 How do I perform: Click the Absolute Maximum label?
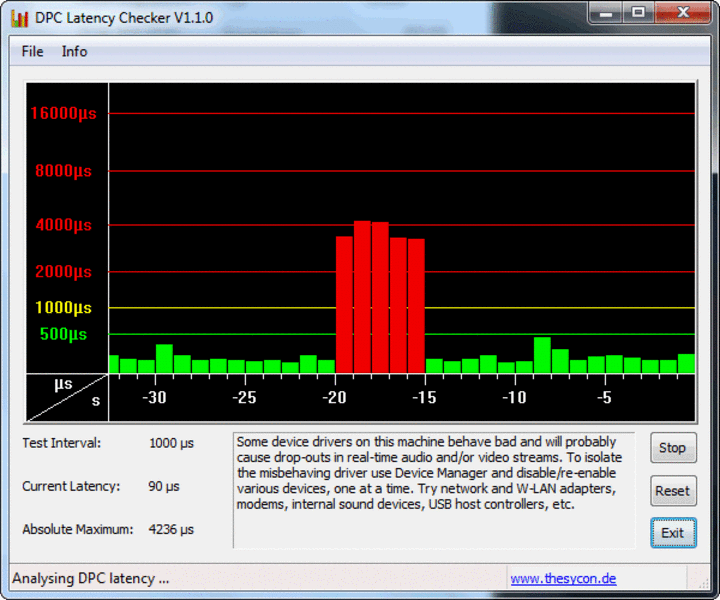[x=78, y=529]
